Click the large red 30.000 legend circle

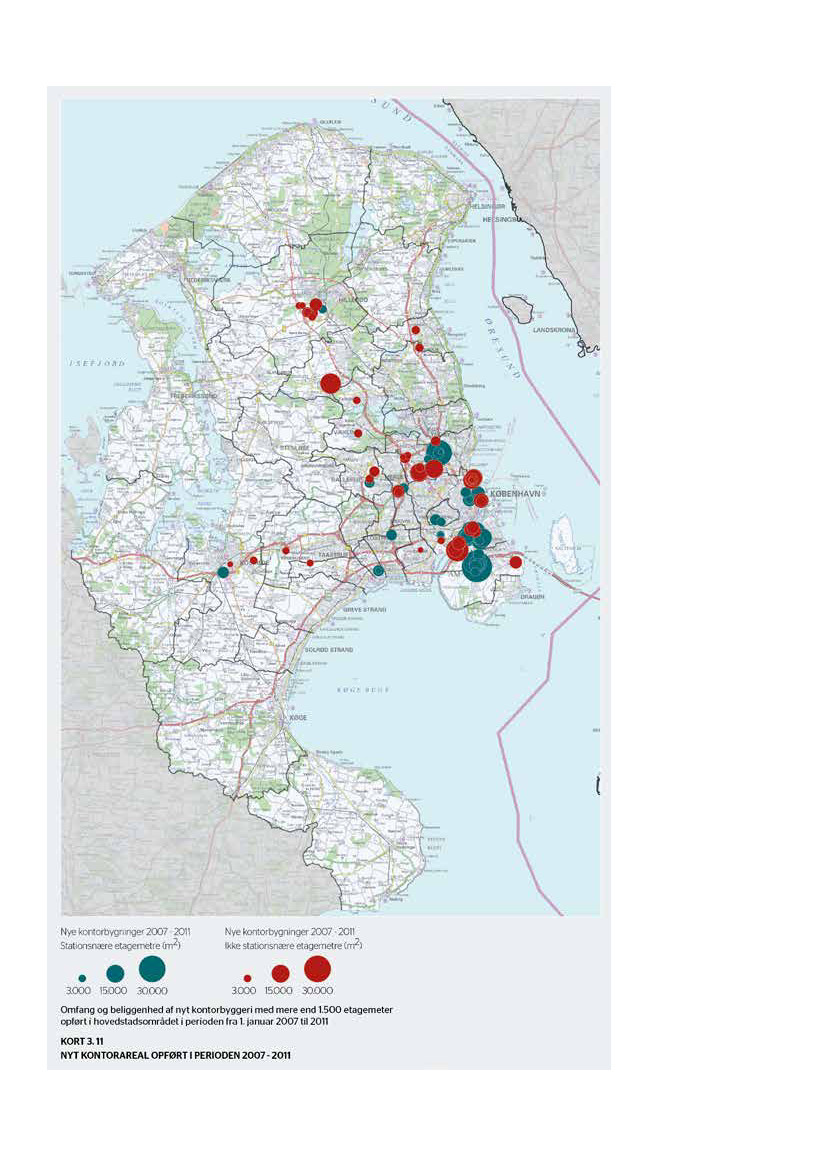(318, 968)
